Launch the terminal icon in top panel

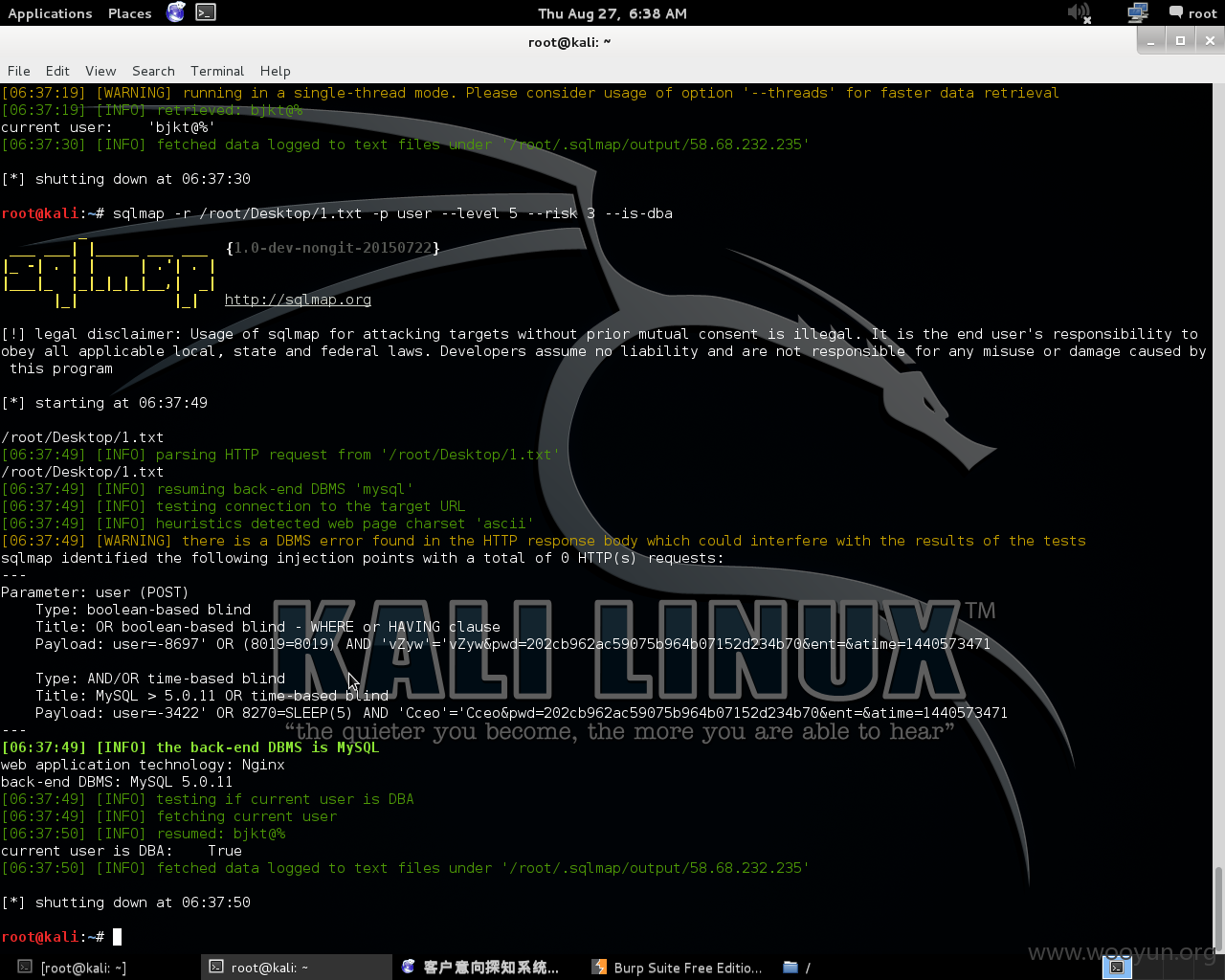(206, 12)
